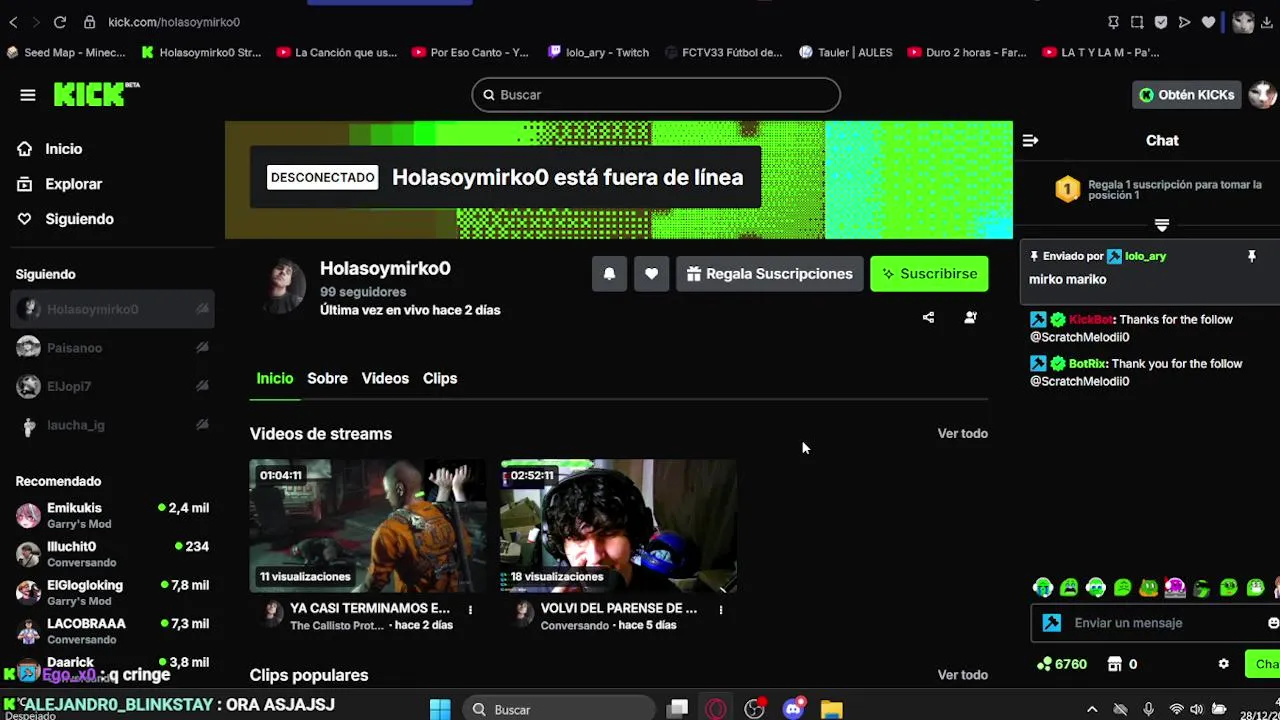This screenshot has width=1280, height=720.
Task: Open the Seed Map - Minecraft bookmark
Action: (x=66, y=52)
